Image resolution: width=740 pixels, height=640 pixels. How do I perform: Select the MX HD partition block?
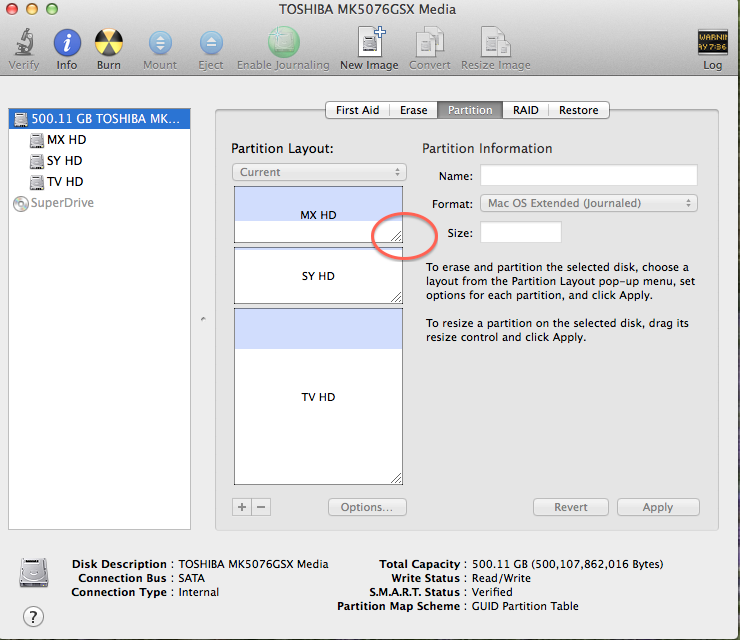click(x=318, y=215)
